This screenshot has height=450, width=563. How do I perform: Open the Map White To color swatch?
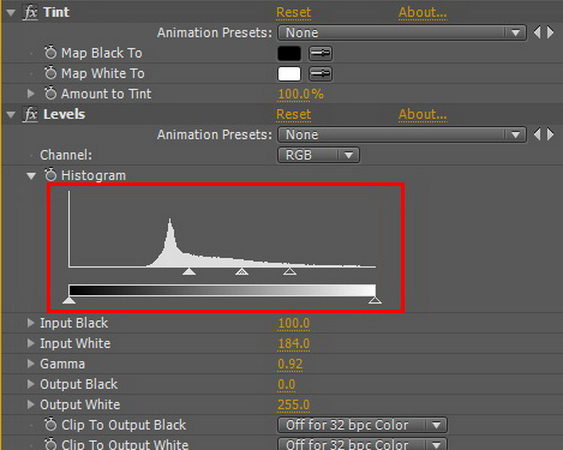click(x=289, y=74)
